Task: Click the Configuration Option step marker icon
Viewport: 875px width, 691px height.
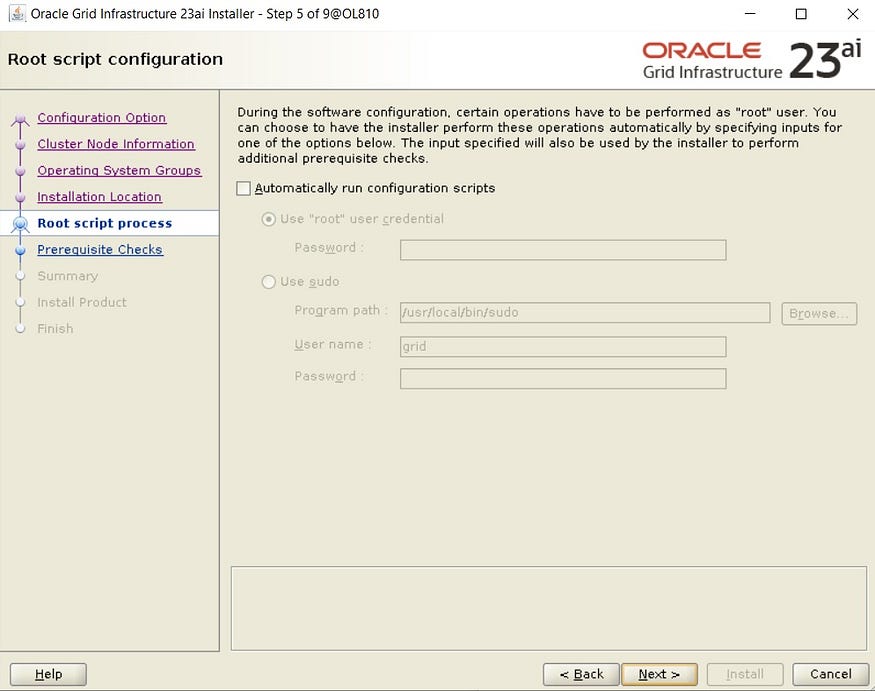Action: 21,119
